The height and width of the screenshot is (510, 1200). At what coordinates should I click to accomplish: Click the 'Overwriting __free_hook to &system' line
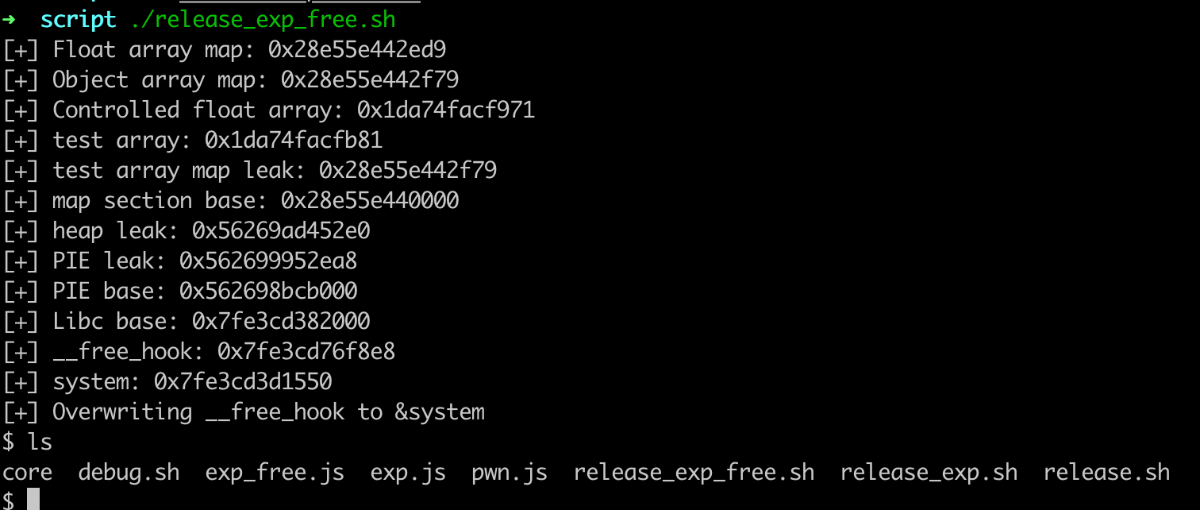point(268,412)
